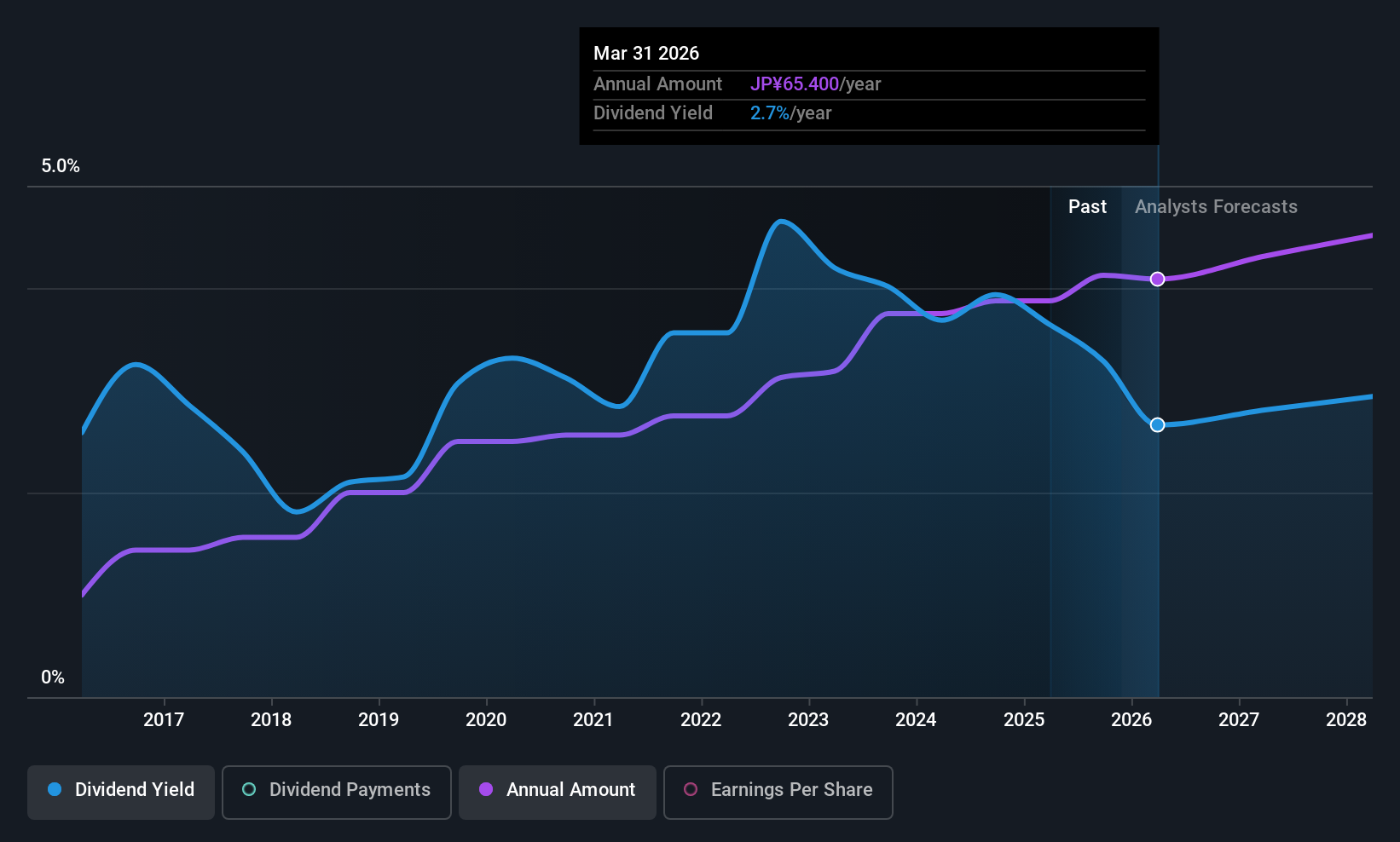1400x842 pixels.
Task: Toggle the Dividend Yield legend series
Action: (121, 790)
